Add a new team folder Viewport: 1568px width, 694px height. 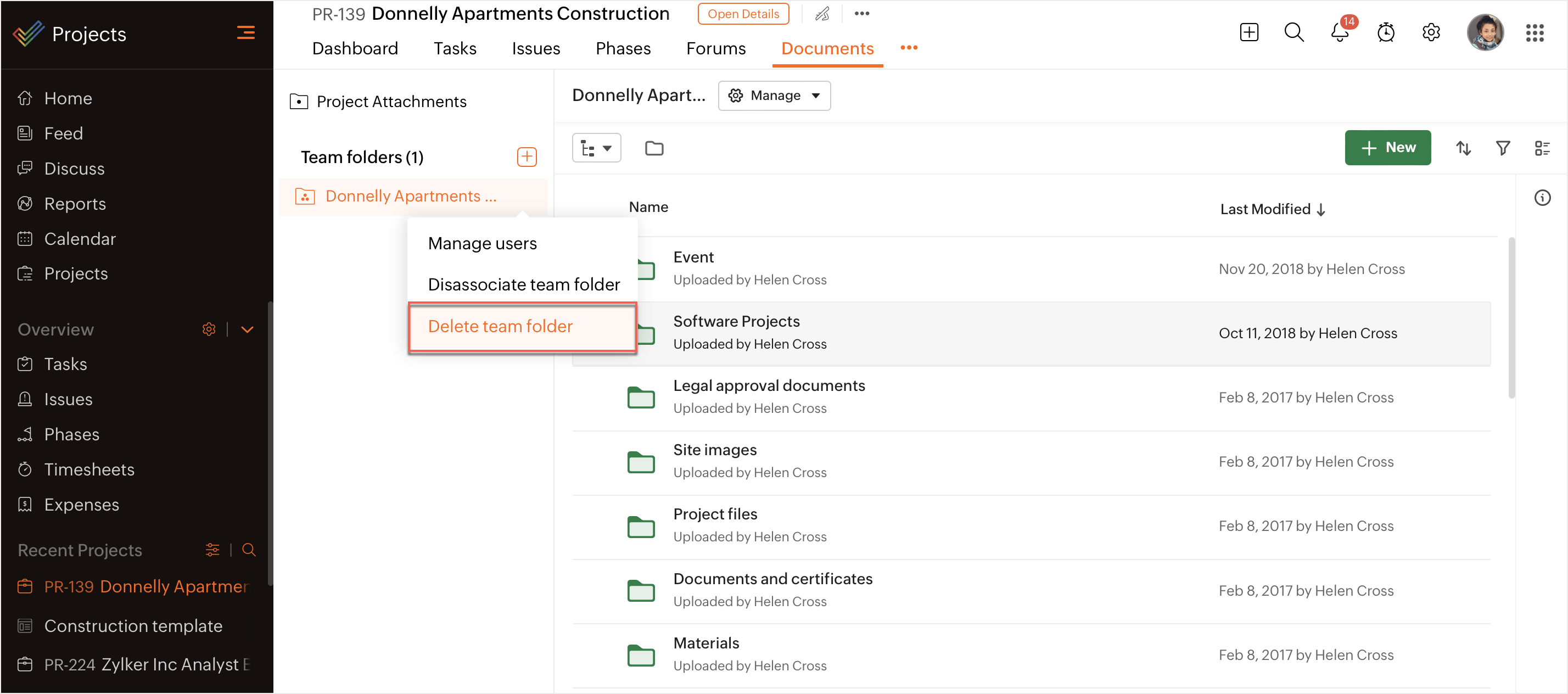click(527, 157)
